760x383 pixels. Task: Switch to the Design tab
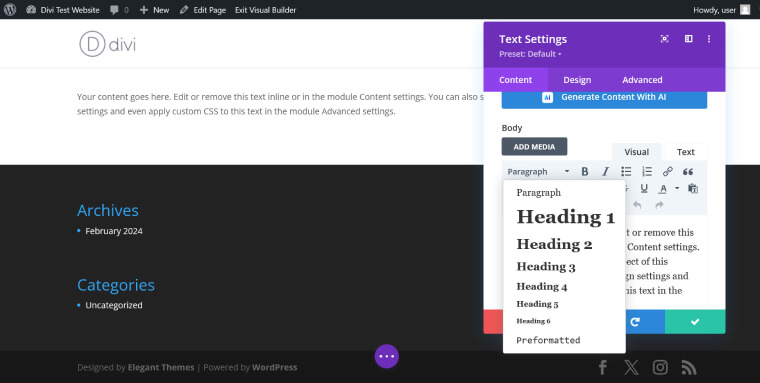(577, 80)
